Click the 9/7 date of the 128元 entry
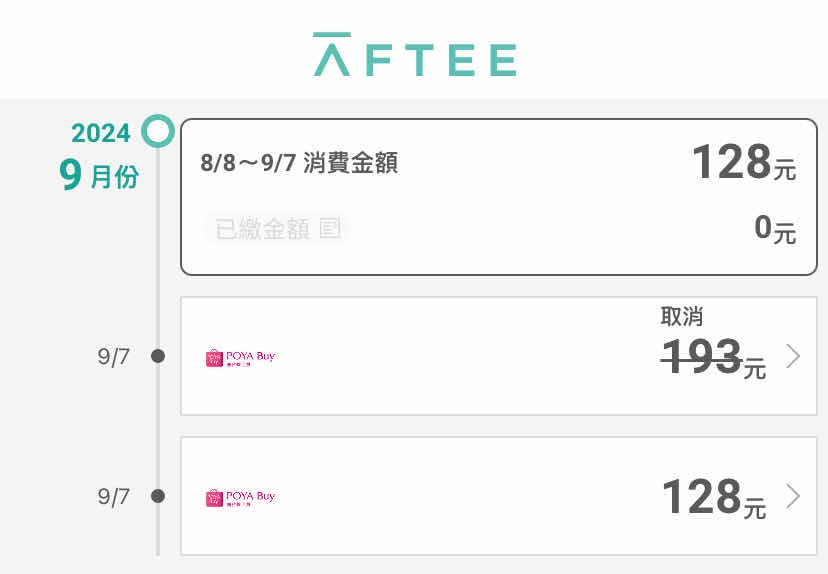828x574 pixels. click(114, 497)
